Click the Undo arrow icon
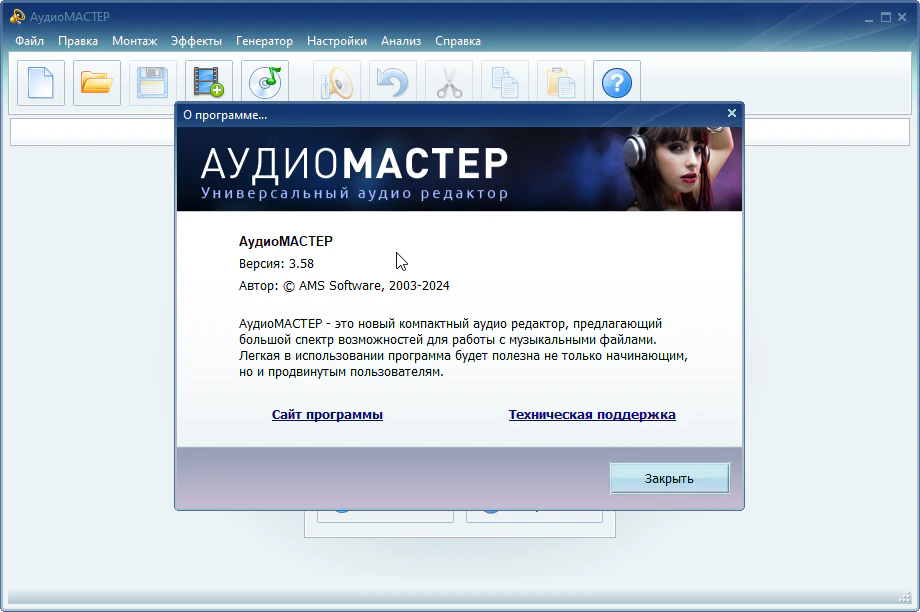 393,83
